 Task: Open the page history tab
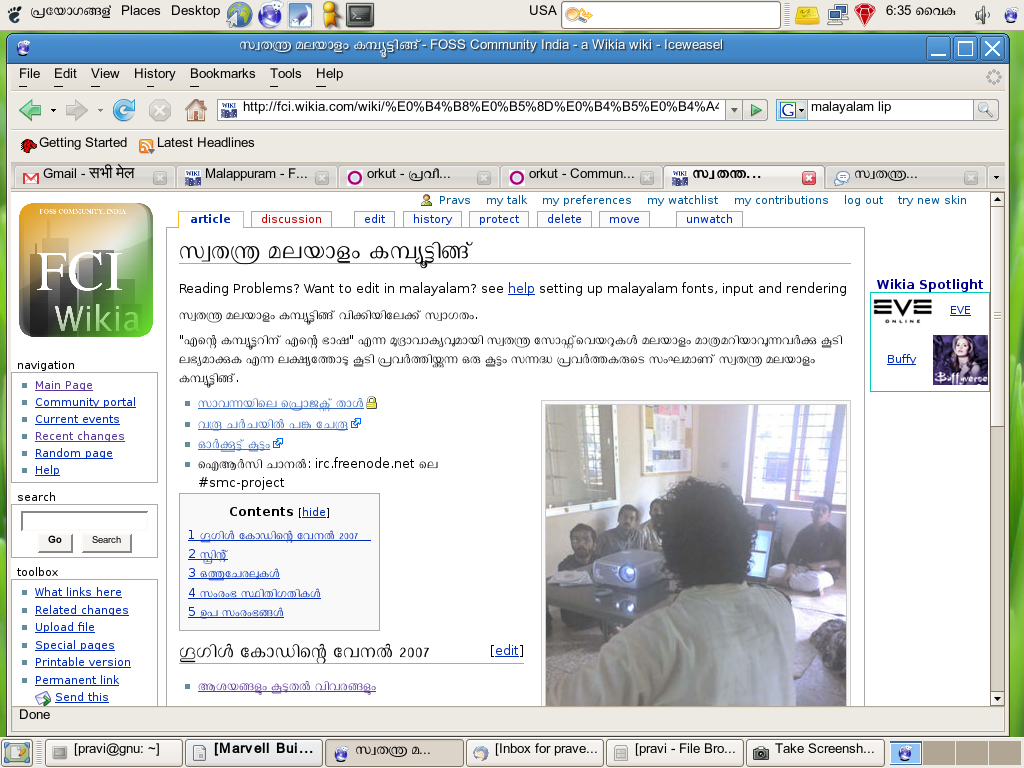click(x=432, y=219)
